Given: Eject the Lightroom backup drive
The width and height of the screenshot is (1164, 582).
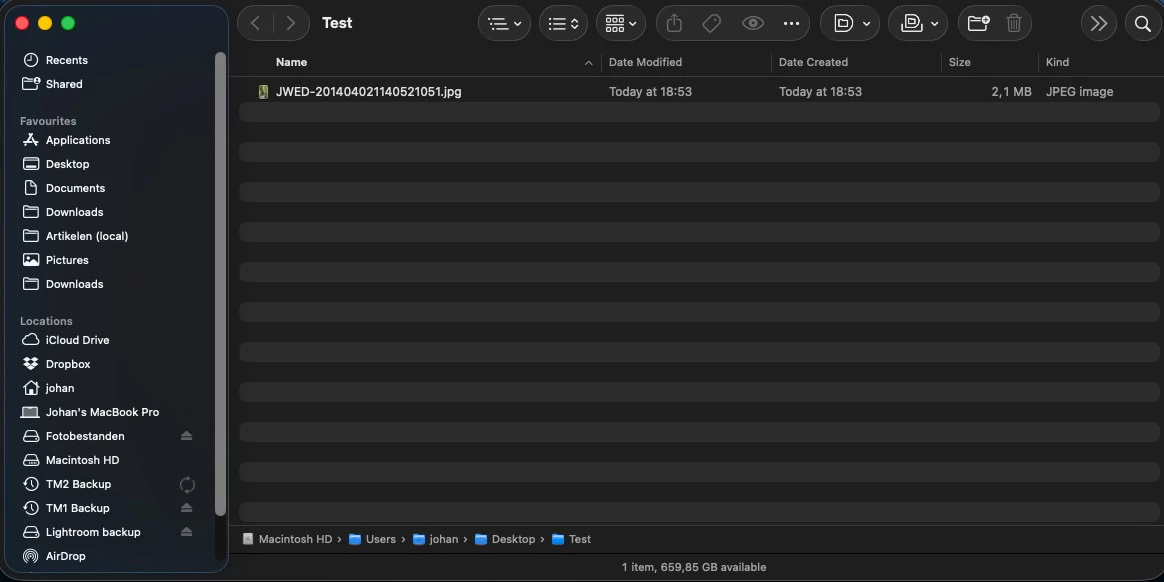Looking at the screenshot, I should pyautogui.click(x=186, y=532).
